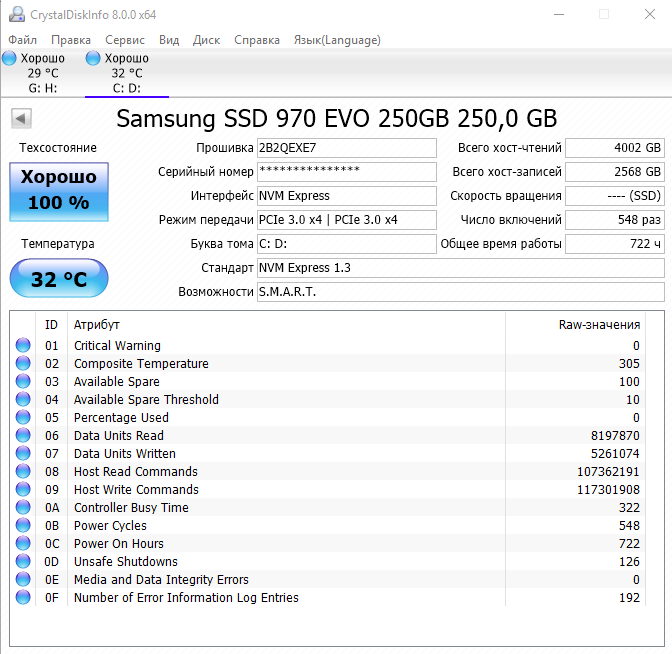Click the NVM Express 1.3 standard field
This screenshot has height=654, width=672.
pyautogui.click(x=461, y=268)
